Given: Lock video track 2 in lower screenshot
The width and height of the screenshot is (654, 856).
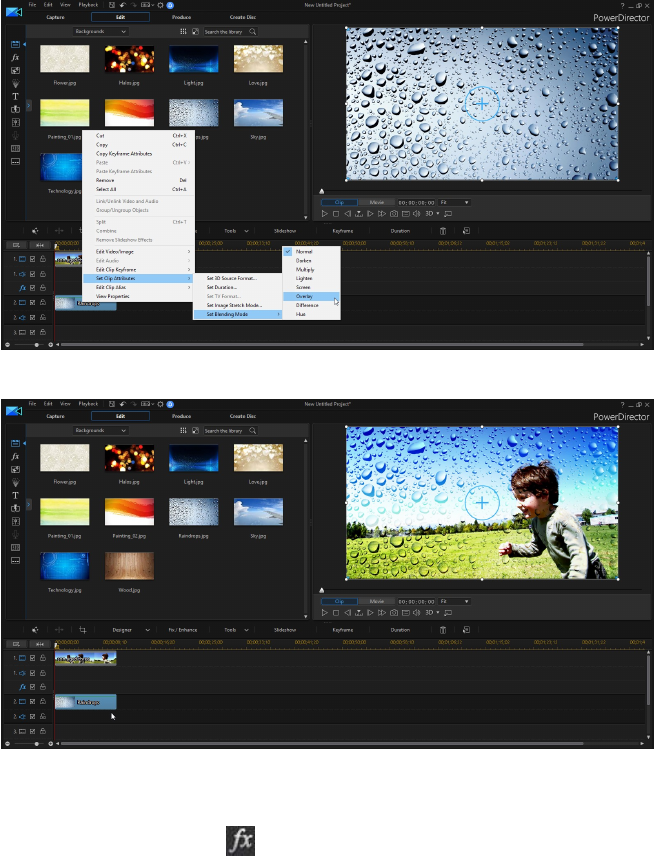Looking at the screenshot, I should [43, 701].
